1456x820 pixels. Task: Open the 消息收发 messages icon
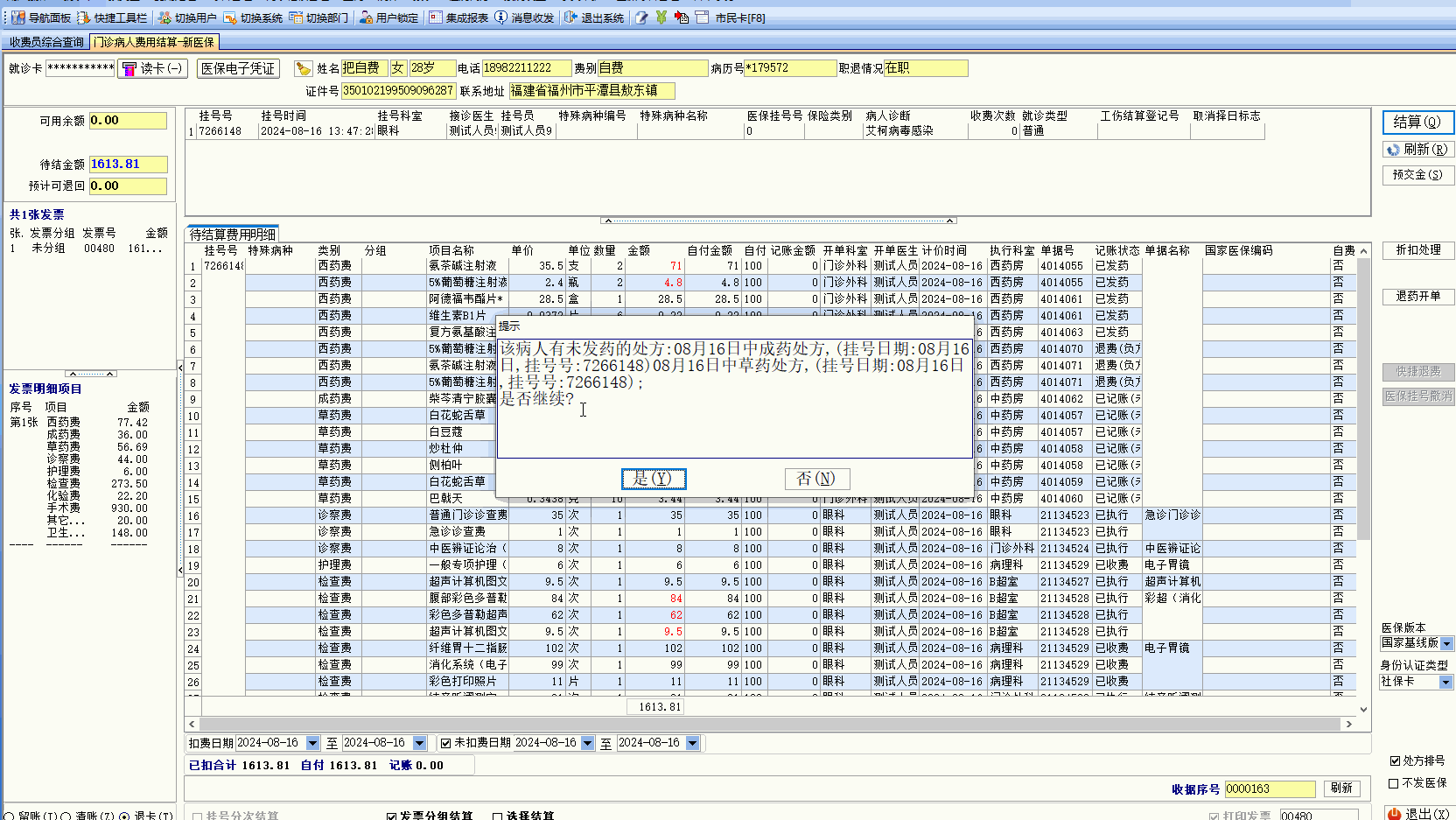pos(500,18)
